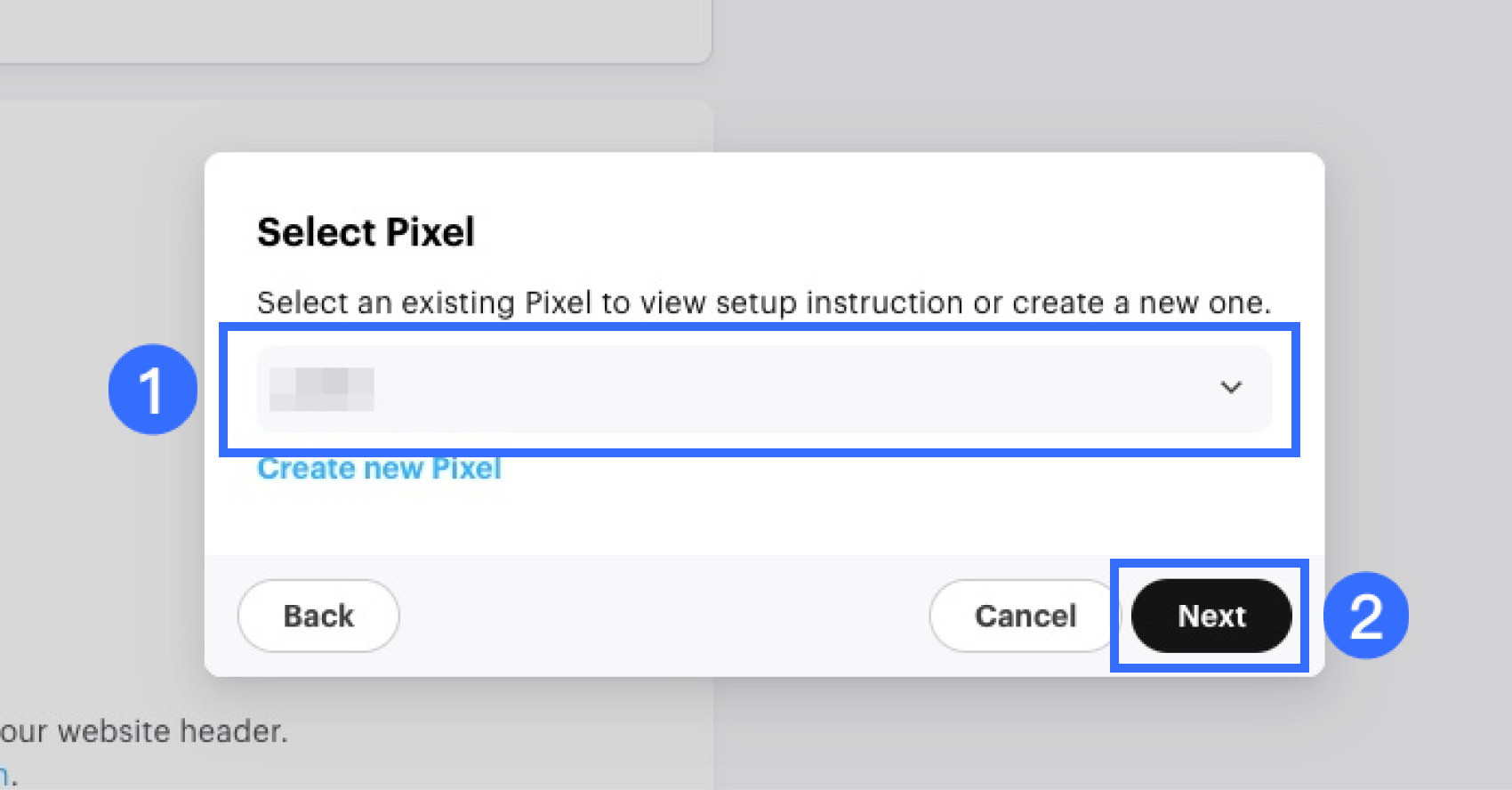The height and width of the screenshot is (790, 1512).
Task: Click the blurred Pixel name in dropdown
Action: [x=322, y=389]
